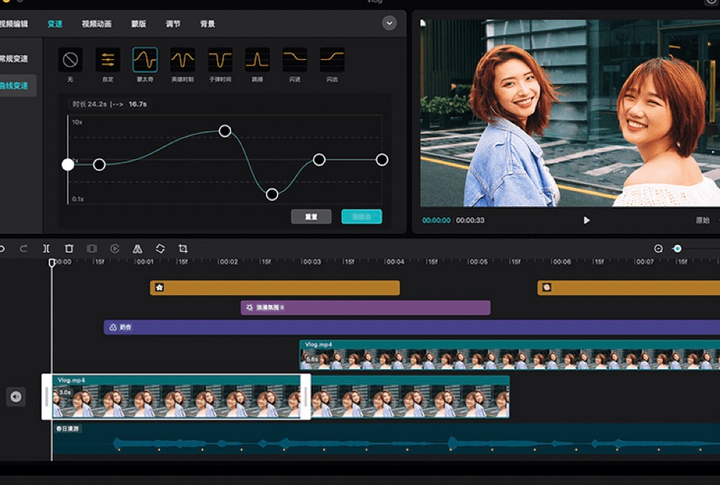Select the 子弹时间 bullet time preset
The image size is (720, 485).
pos(220,60)
